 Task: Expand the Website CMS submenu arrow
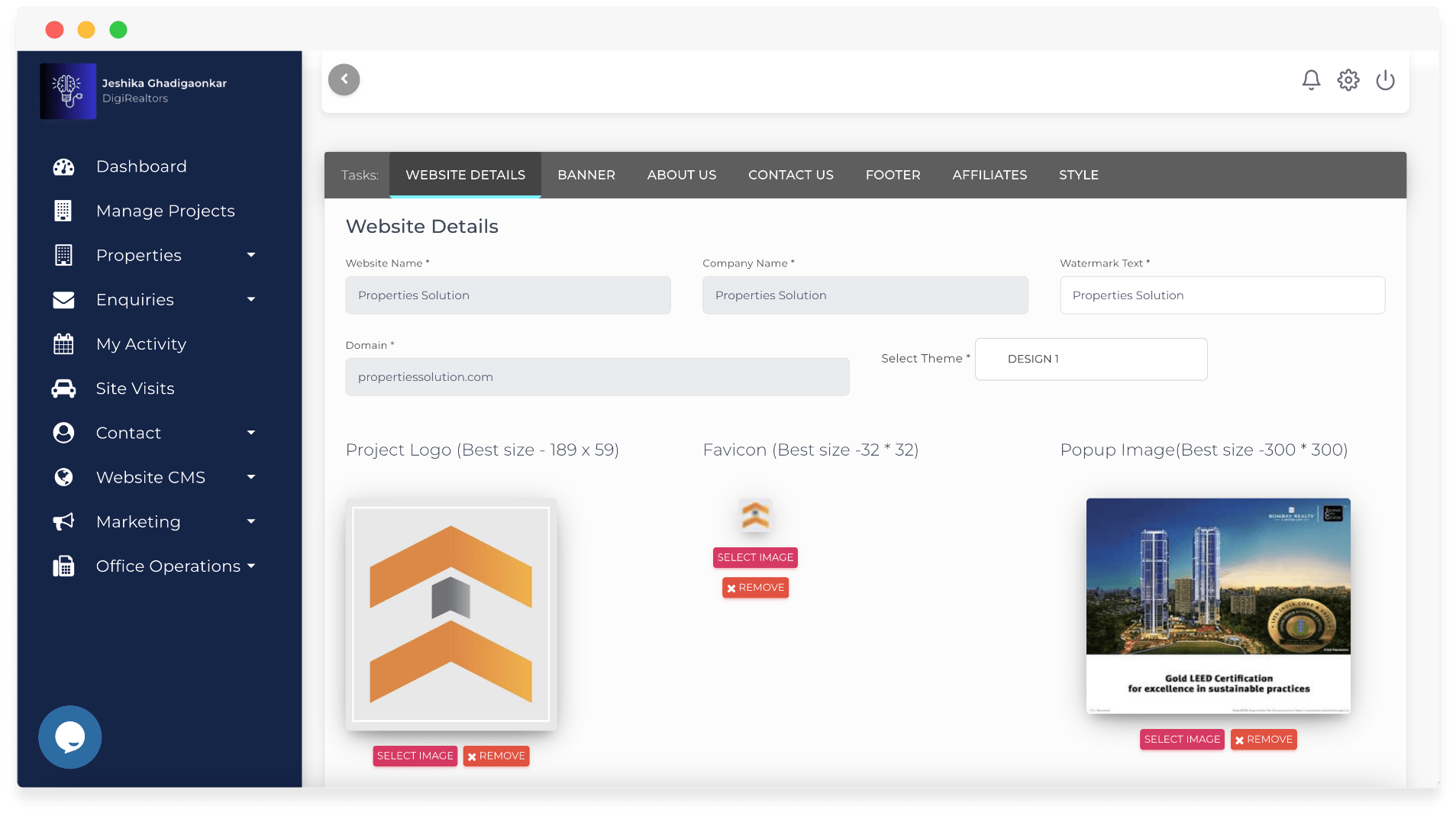250,478
